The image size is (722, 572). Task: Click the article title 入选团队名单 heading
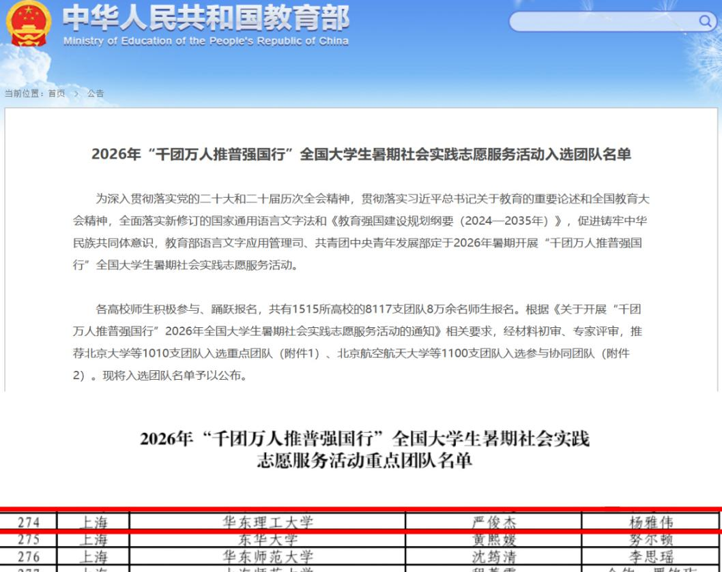(x=361, y=154)
